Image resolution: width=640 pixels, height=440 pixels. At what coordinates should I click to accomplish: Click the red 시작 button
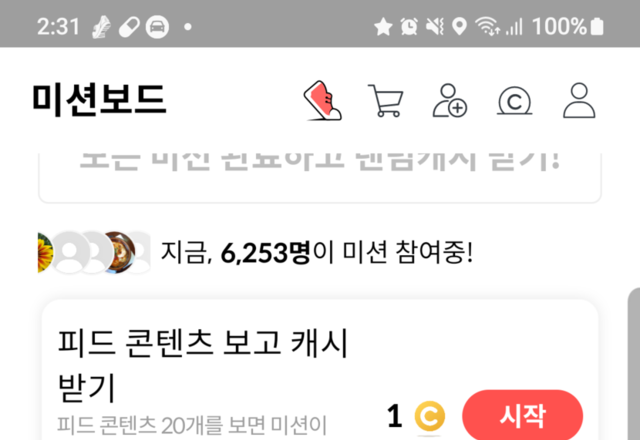(522, 416)
